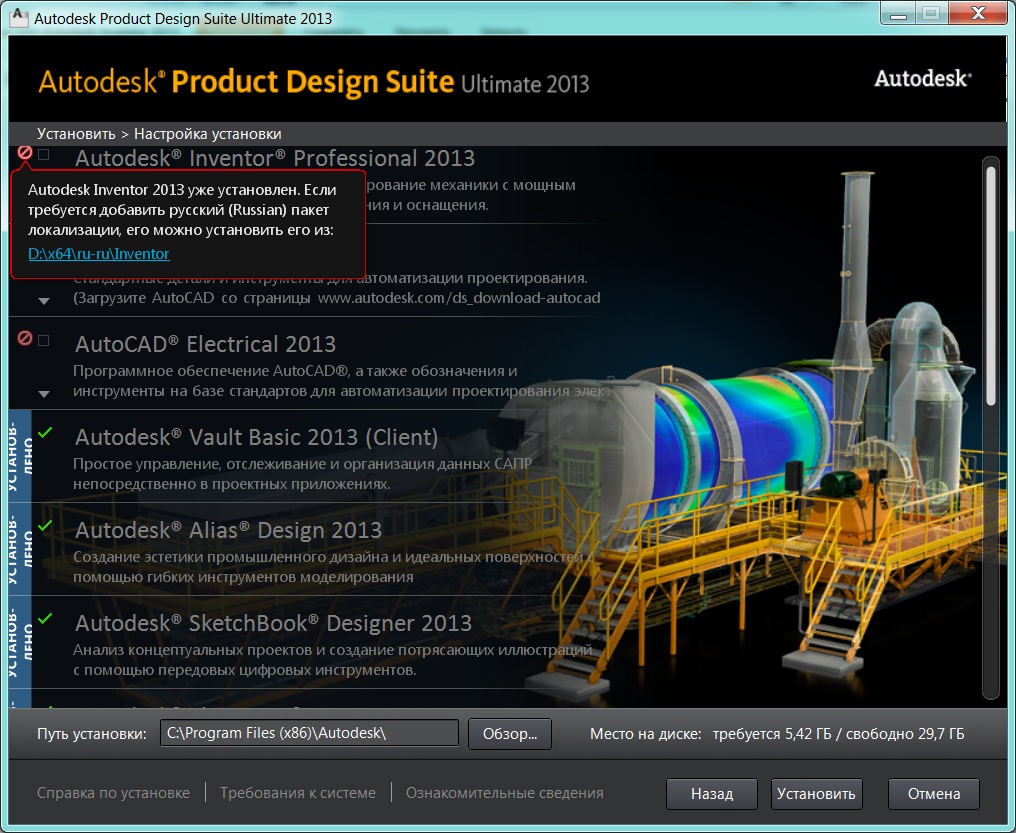The image size is (1016, 833).
Task: Click the 'Установить' button to start installation
Action: 816,793
